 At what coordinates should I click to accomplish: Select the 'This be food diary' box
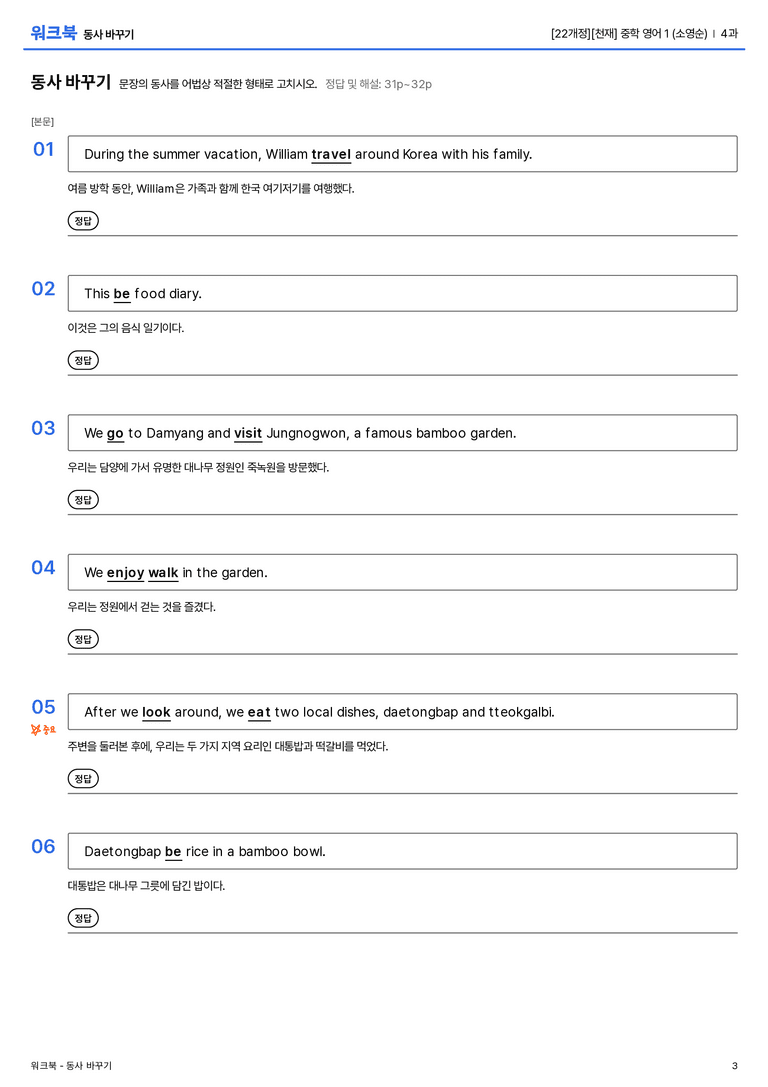coord(403,293)
